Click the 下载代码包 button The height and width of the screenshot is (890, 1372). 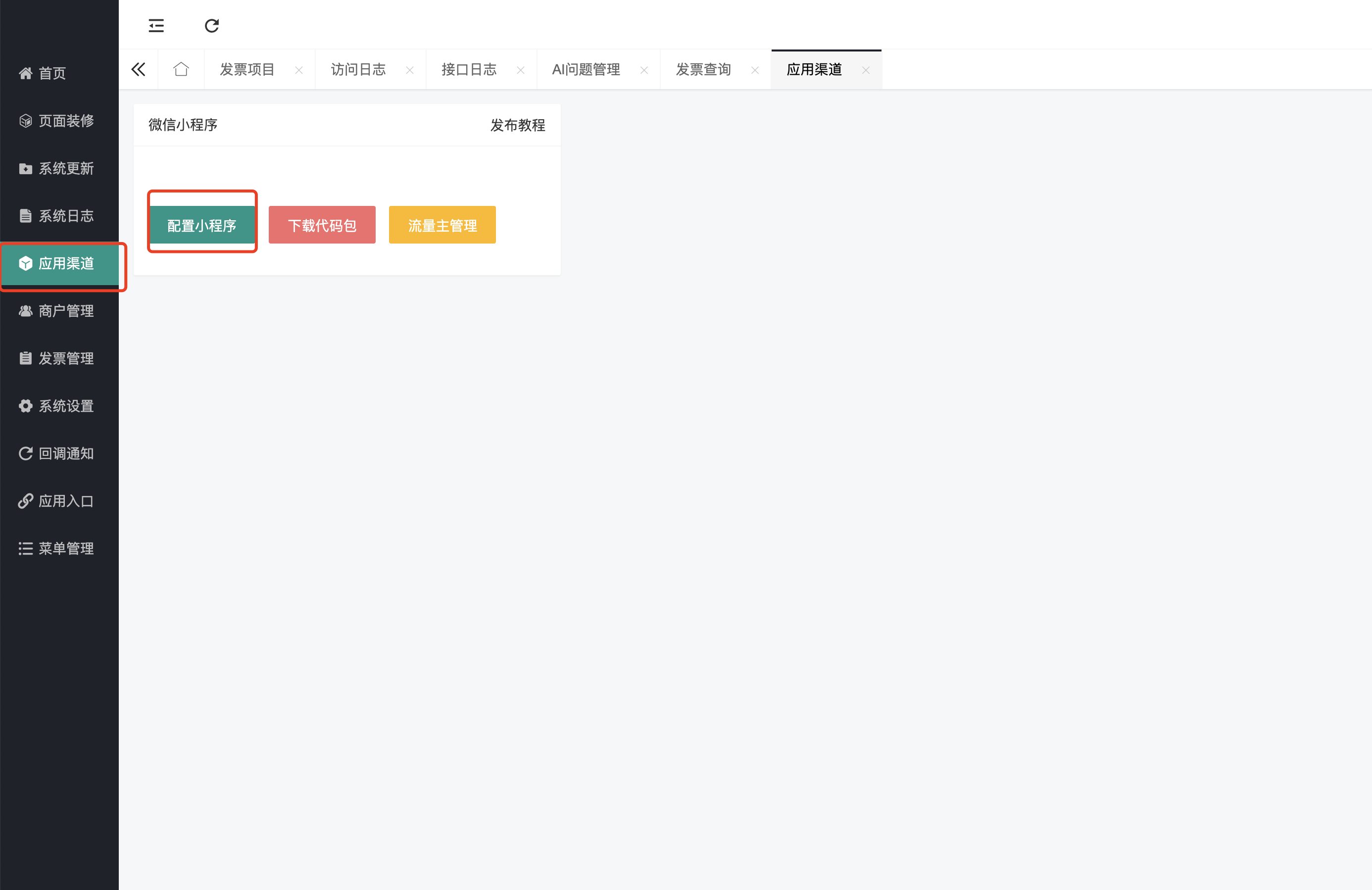[x=322, y=225]
